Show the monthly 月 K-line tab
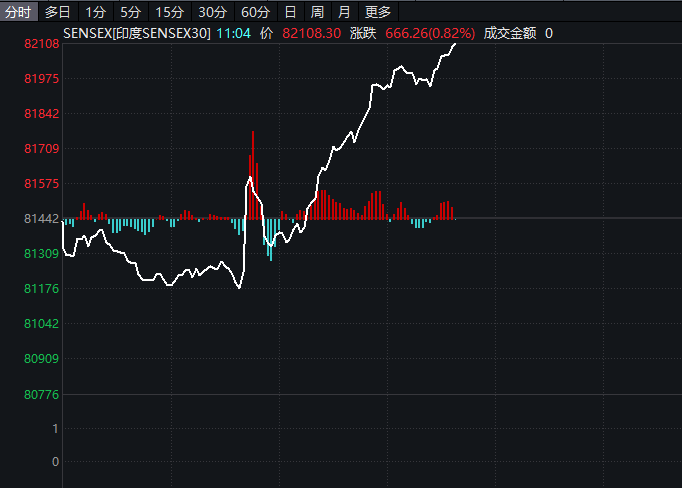The height and width of the screenshot is (488, 682). coord(344,12)
